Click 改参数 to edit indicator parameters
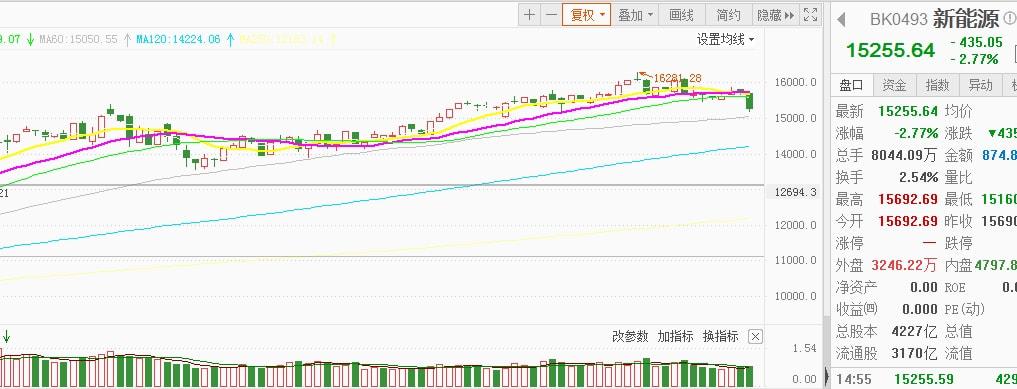The image size is (1017, 389). click(x=630, y=336)
